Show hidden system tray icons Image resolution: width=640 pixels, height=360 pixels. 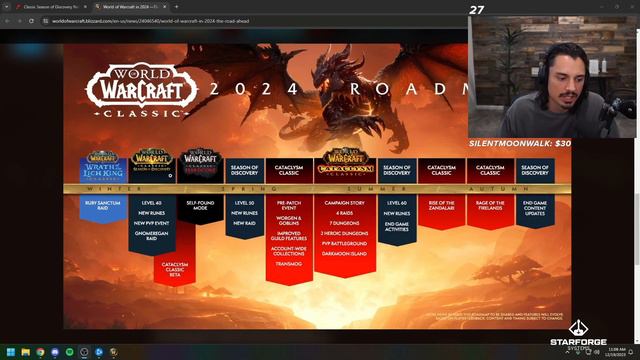[x=567, y=352]
